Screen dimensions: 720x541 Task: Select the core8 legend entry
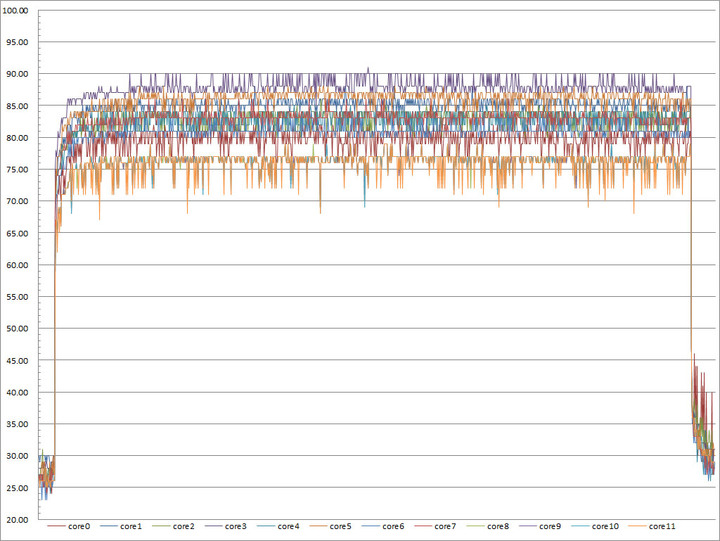488,526
